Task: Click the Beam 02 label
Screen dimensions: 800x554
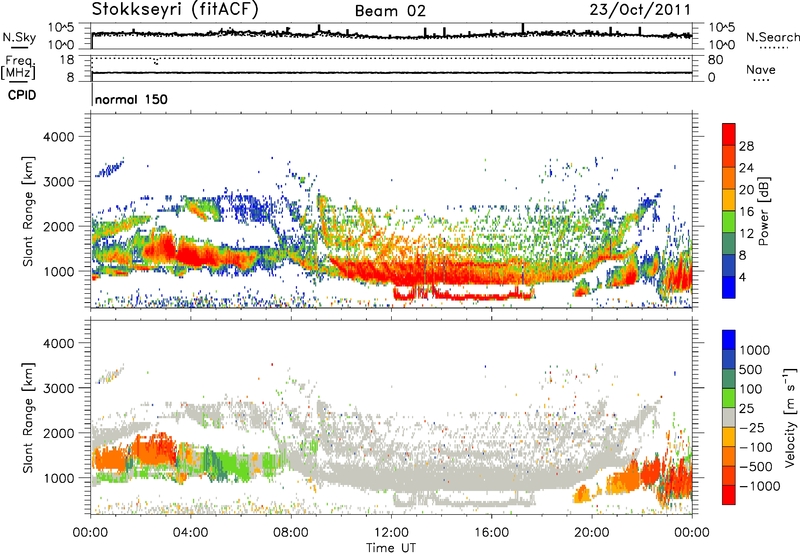Action: click(390, 11)
